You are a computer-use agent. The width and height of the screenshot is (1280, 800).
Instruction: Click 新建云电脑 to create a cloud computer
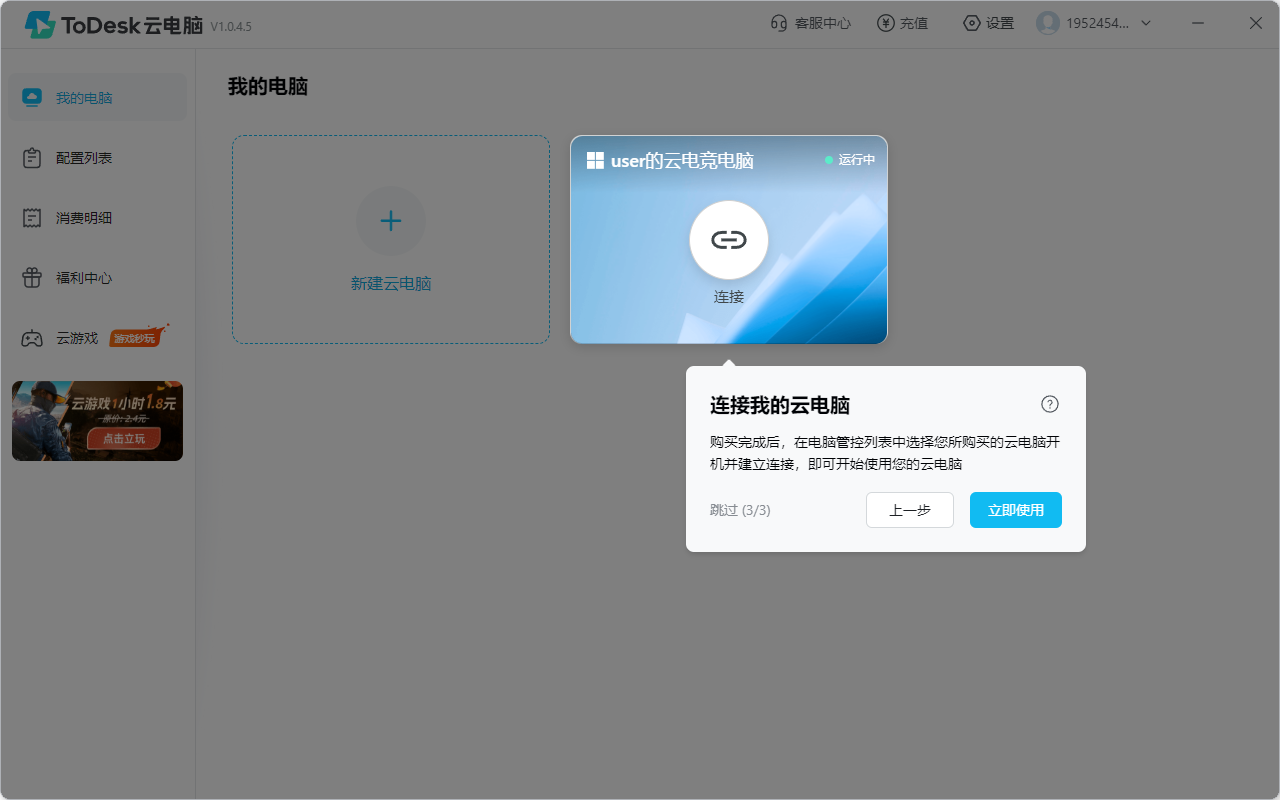tap(390, 239)
